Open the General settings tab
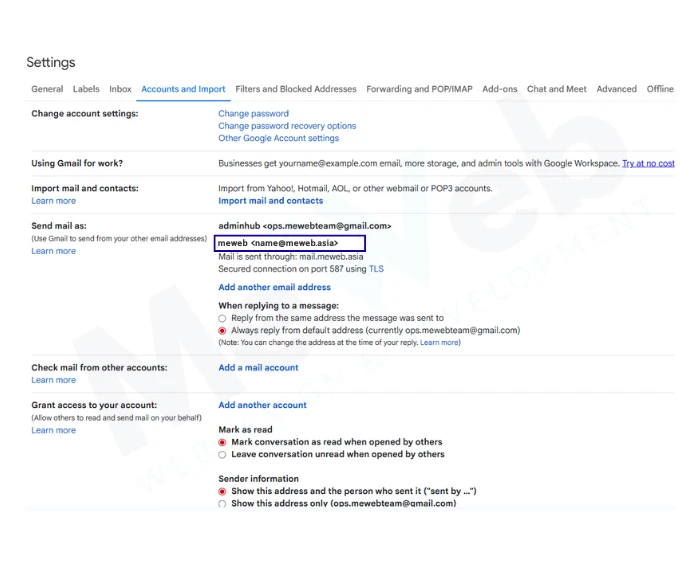Image resolution: width=700 pixels, height=570 pixels. (47, 89)
